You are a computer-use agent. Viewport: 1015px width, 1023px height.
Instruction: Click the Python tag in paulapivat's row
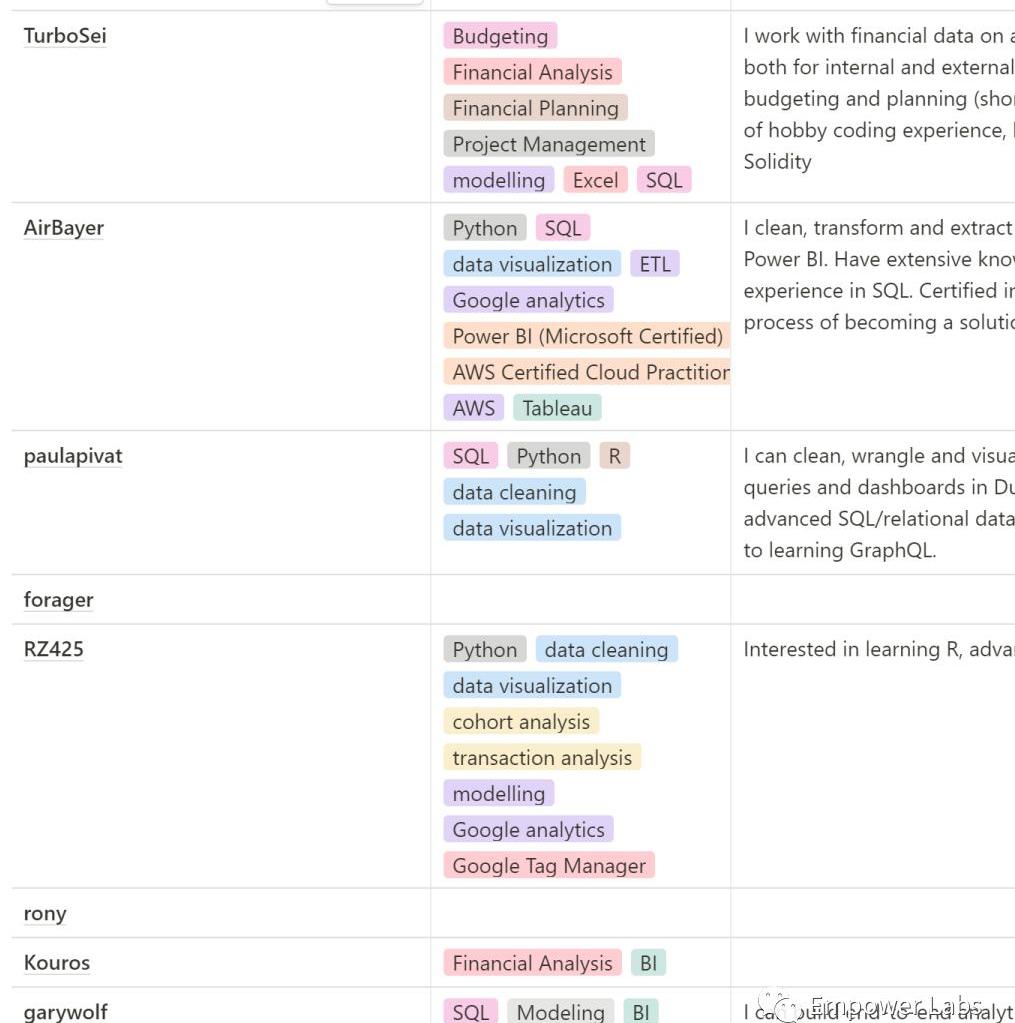pyautogui.click(x=549, y=455)
